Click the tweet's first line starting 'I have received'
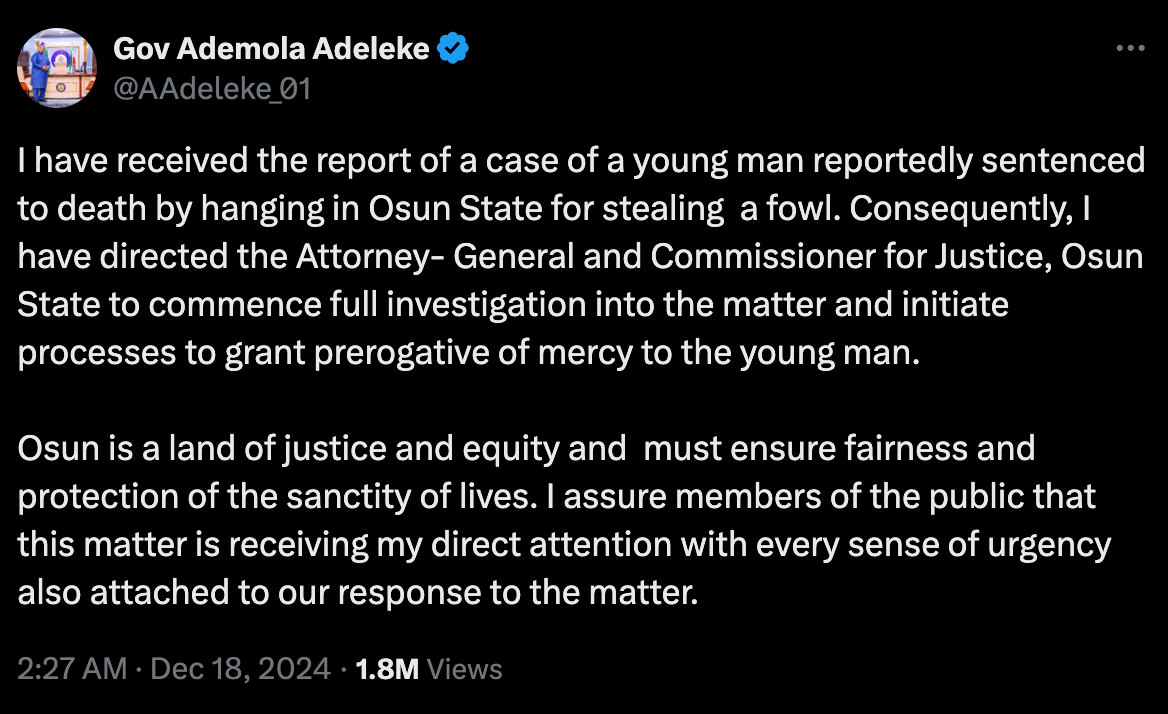The width and height of the screenshot is (1168, 714). 580,160
